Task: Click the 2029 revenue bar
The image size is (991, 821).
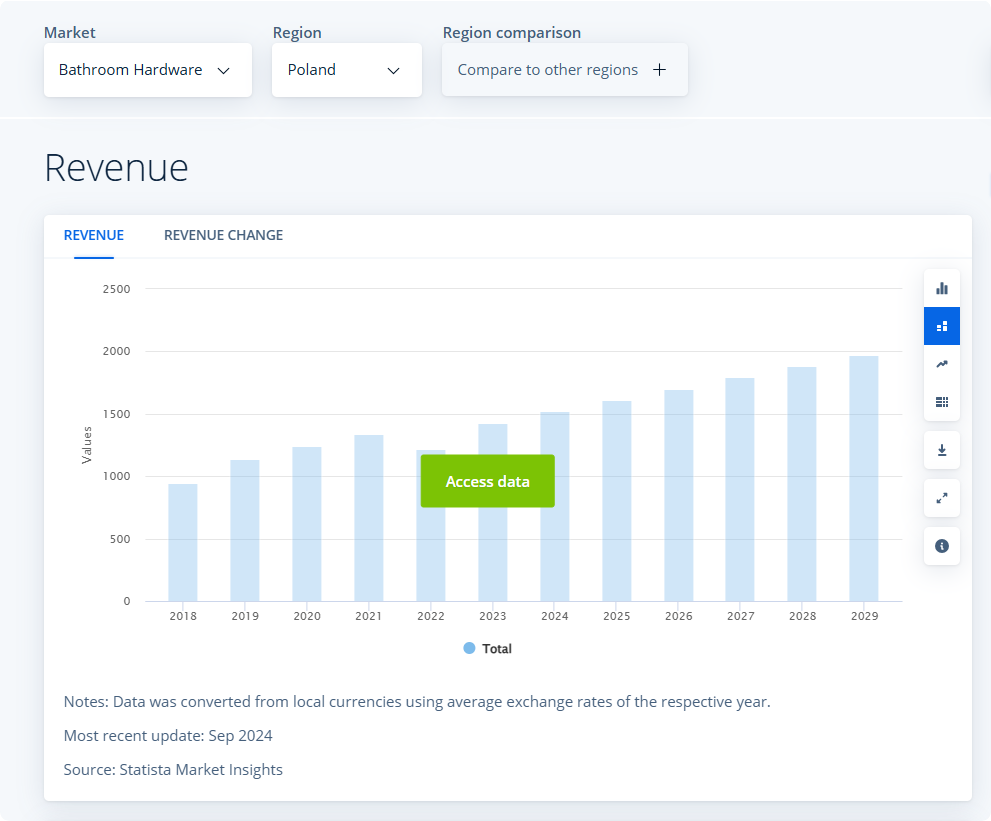Action: (863, 479)
